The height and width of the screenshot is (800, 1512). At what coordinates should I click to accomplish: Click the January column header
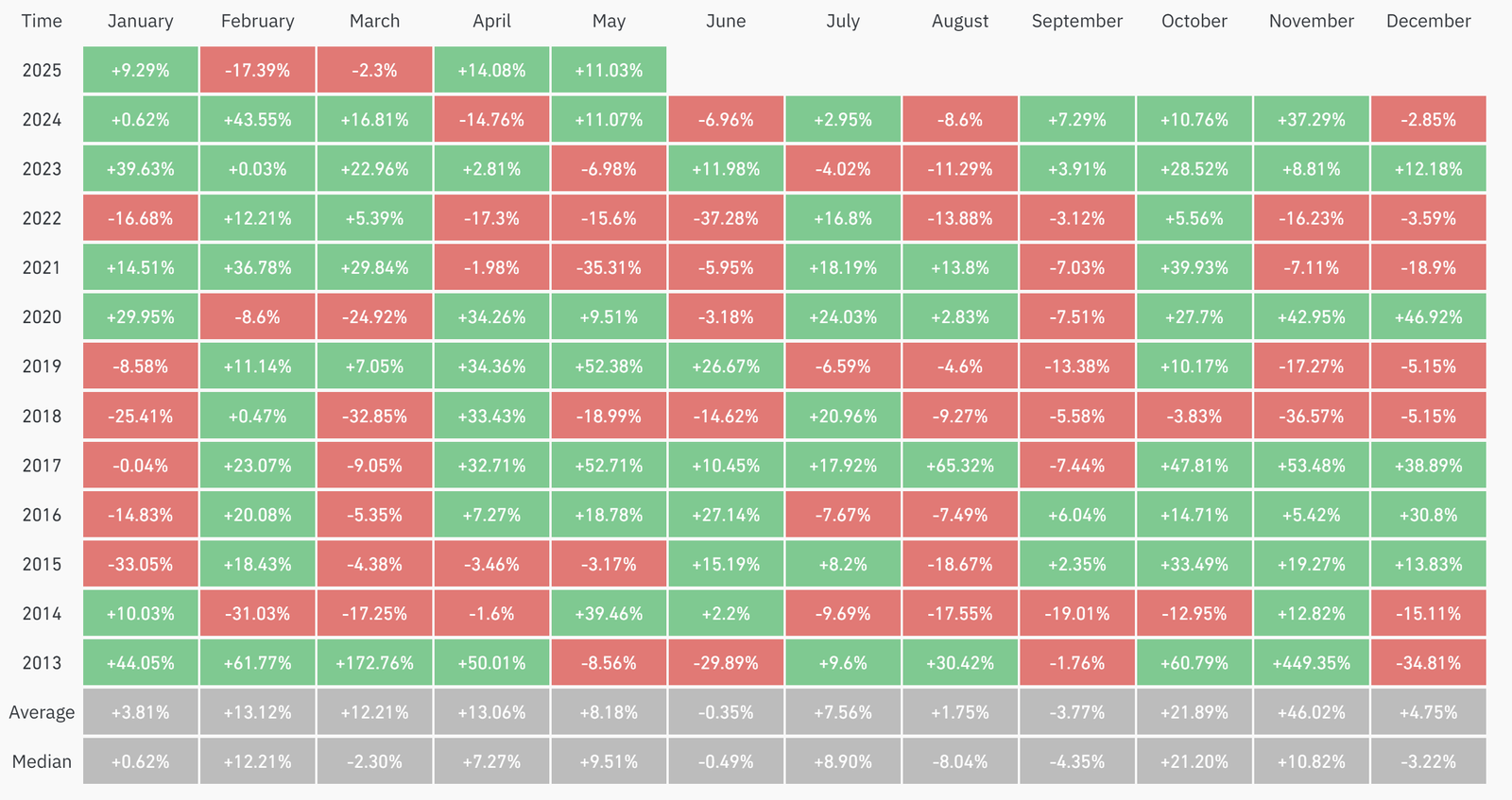[x=141, y=21]
